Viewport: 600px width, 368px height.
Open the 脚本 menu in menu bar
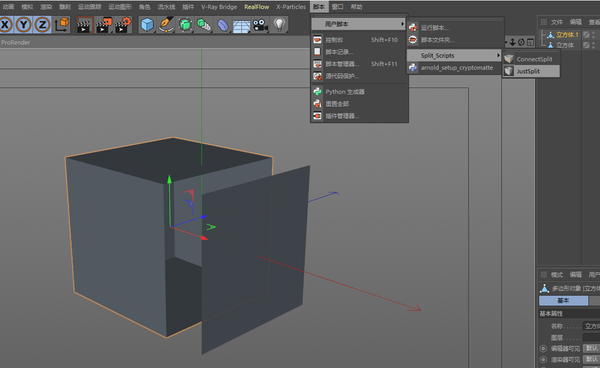pyautogui.click(x=319, y=7)
